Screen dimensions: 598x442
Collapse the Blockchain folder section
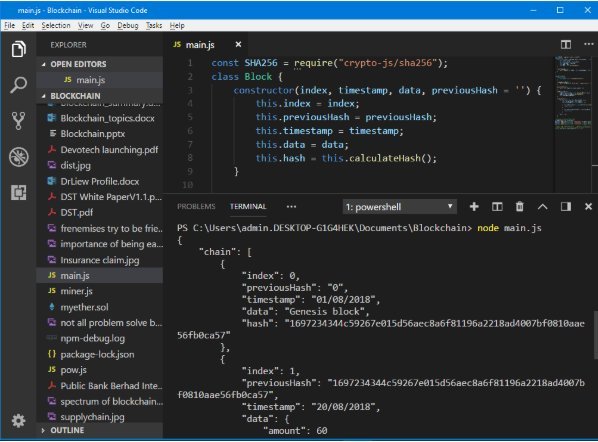100,96
